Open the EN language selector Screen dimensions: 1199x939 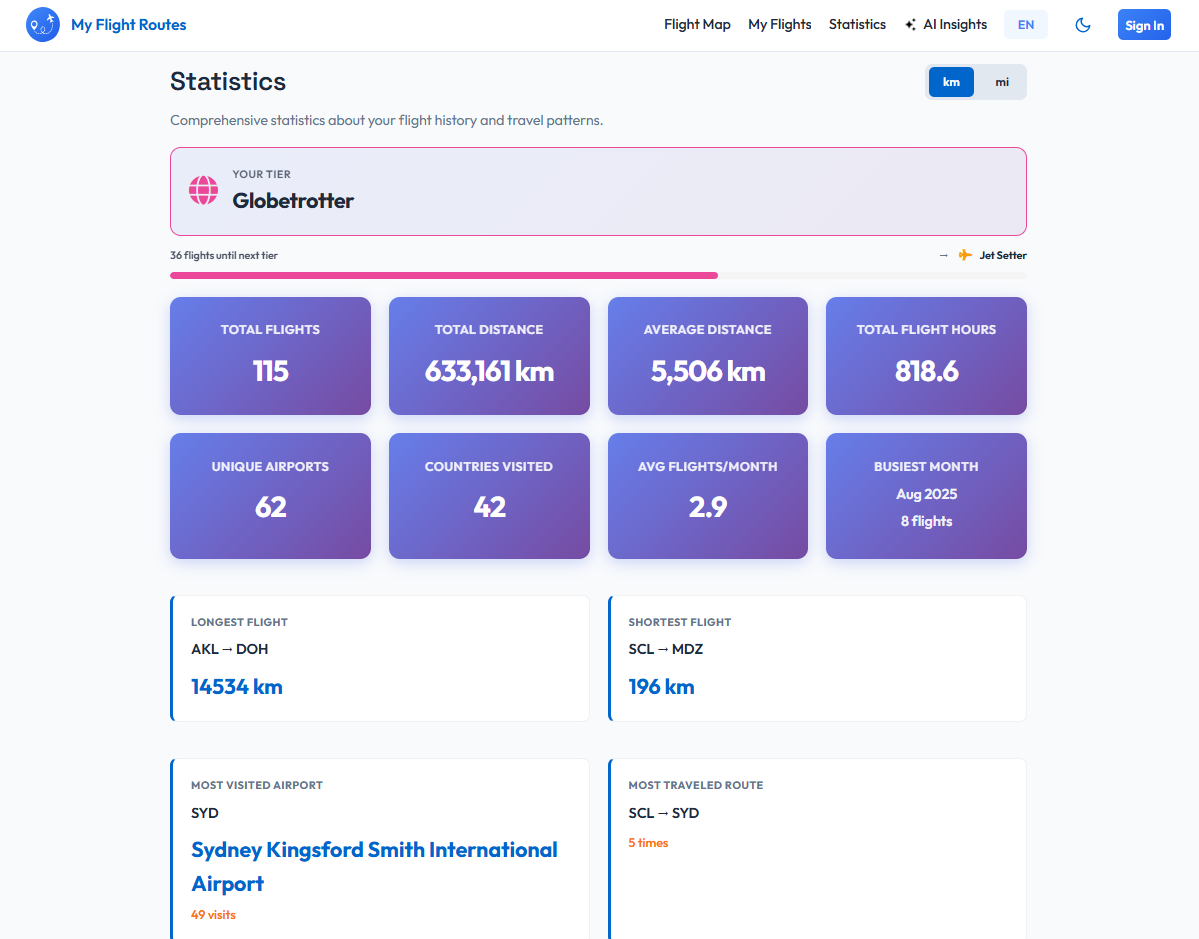click(1026, 24)
